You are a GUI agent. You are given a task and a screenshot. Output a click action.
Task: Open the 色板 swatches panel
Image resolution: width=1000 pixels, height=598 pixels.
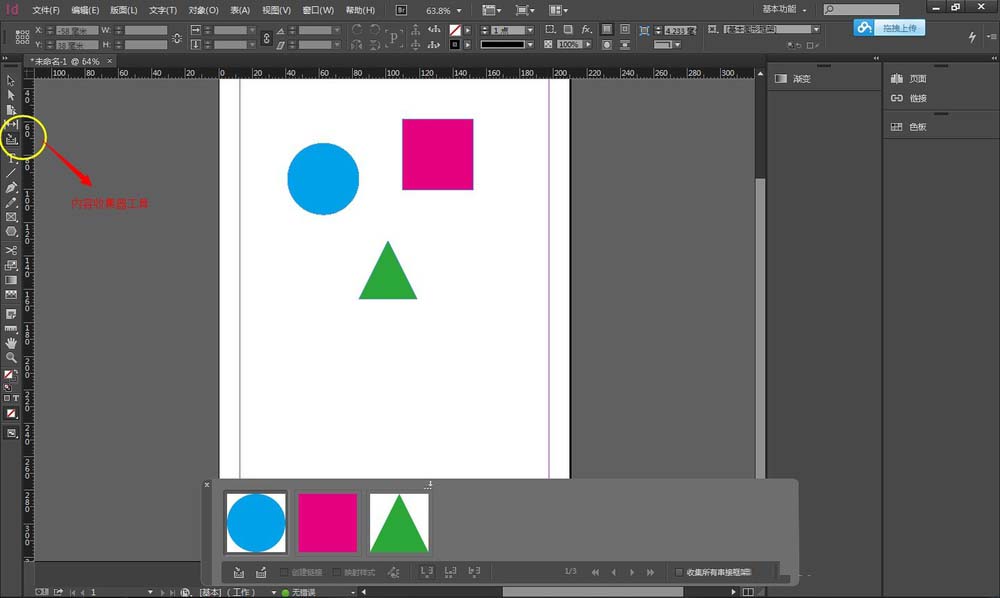(916, 127)
